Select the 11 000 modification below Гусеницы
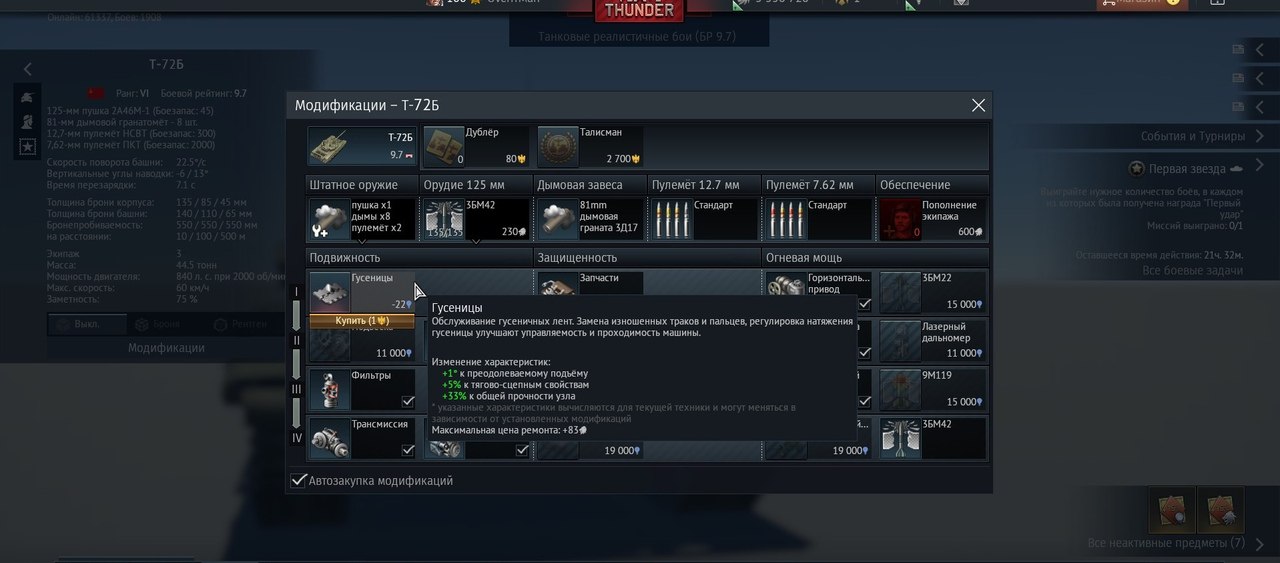The image size is (1280, 563). (x=362, y=345)
